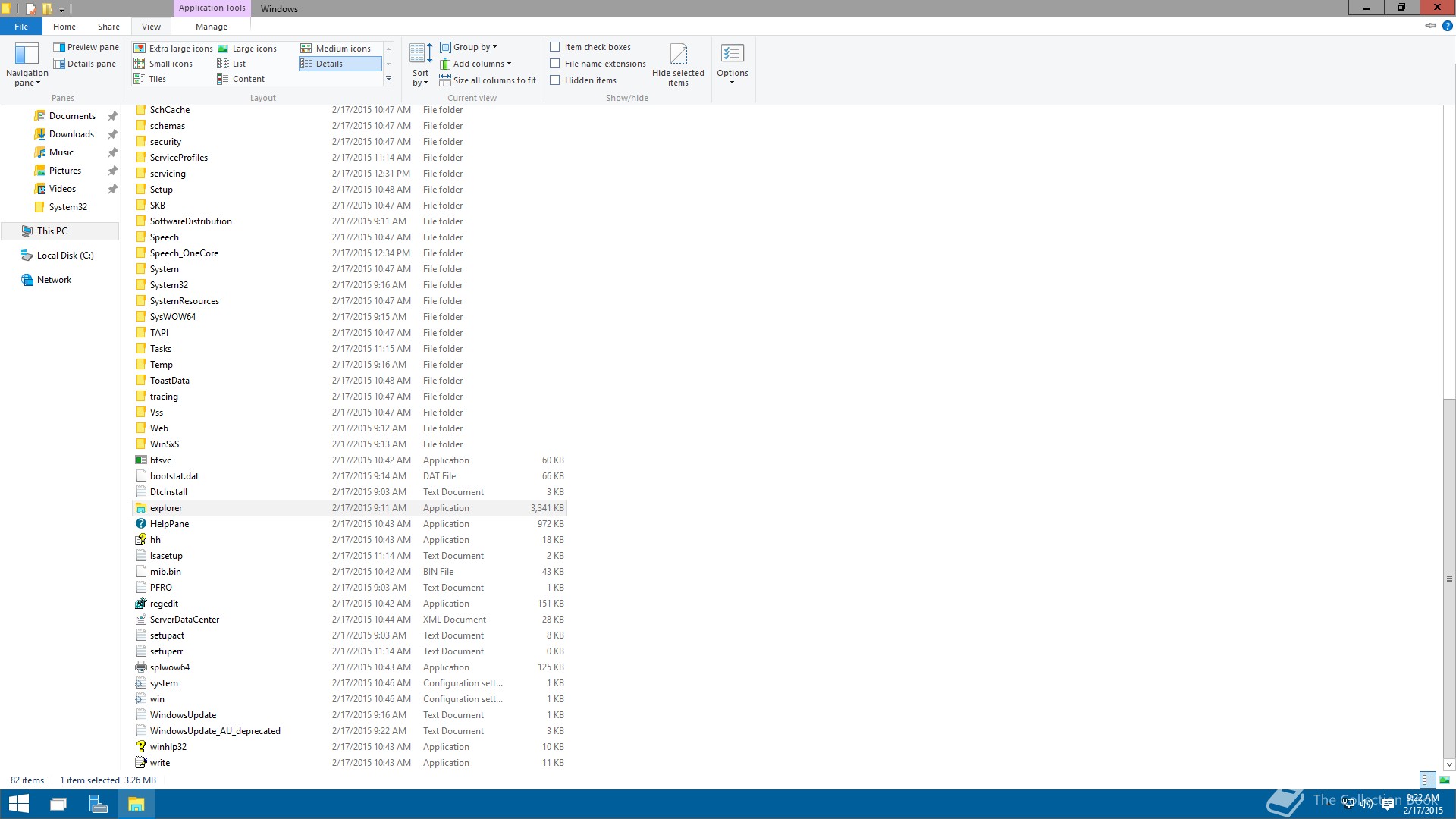Screen dimensions: 1456x819
Task: Switch layout to Content view
Action: (x=240, y=79)
